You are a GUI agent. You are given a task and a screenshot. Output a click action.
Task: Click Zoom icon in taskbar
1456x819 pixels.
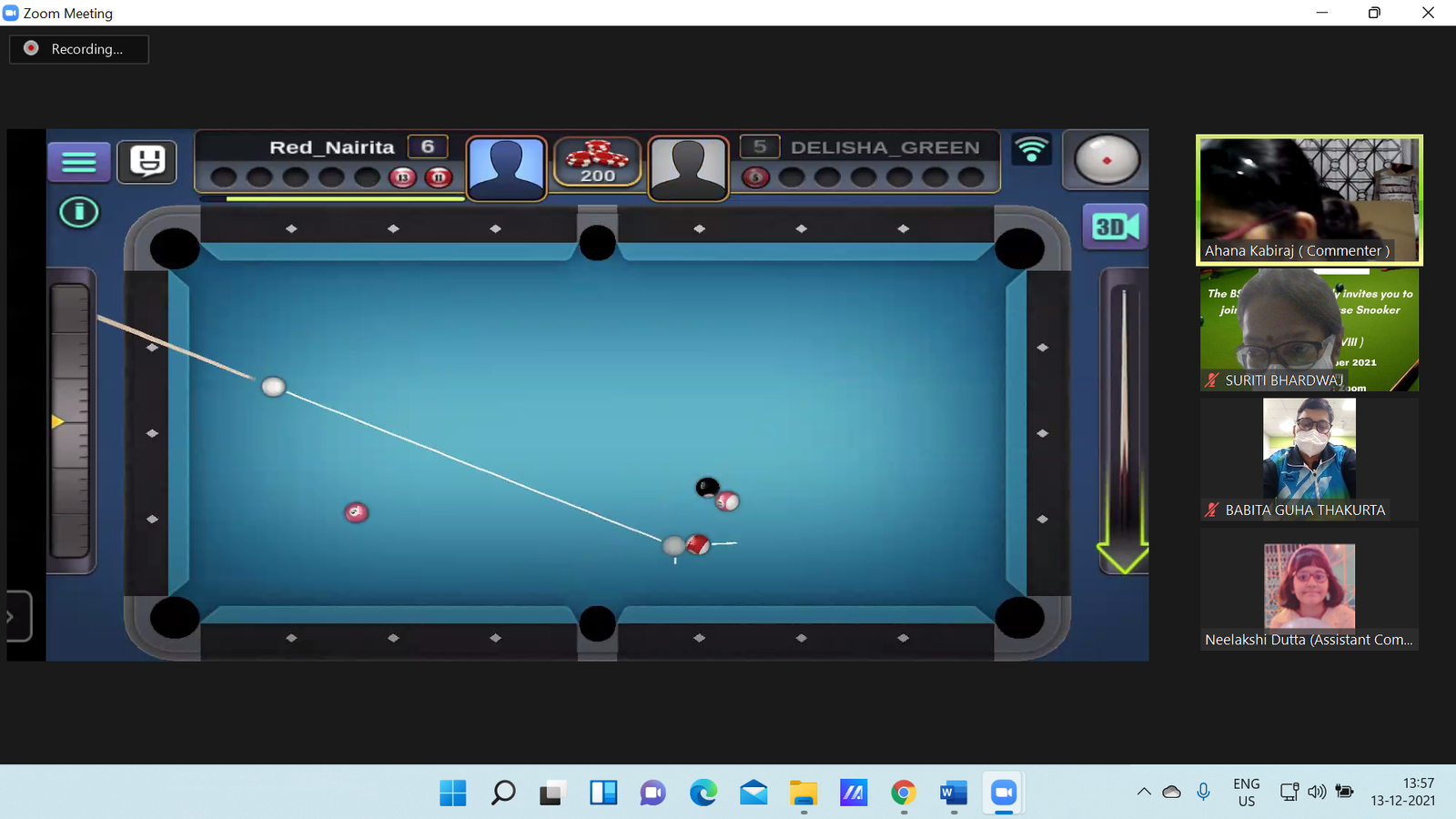1003,794
